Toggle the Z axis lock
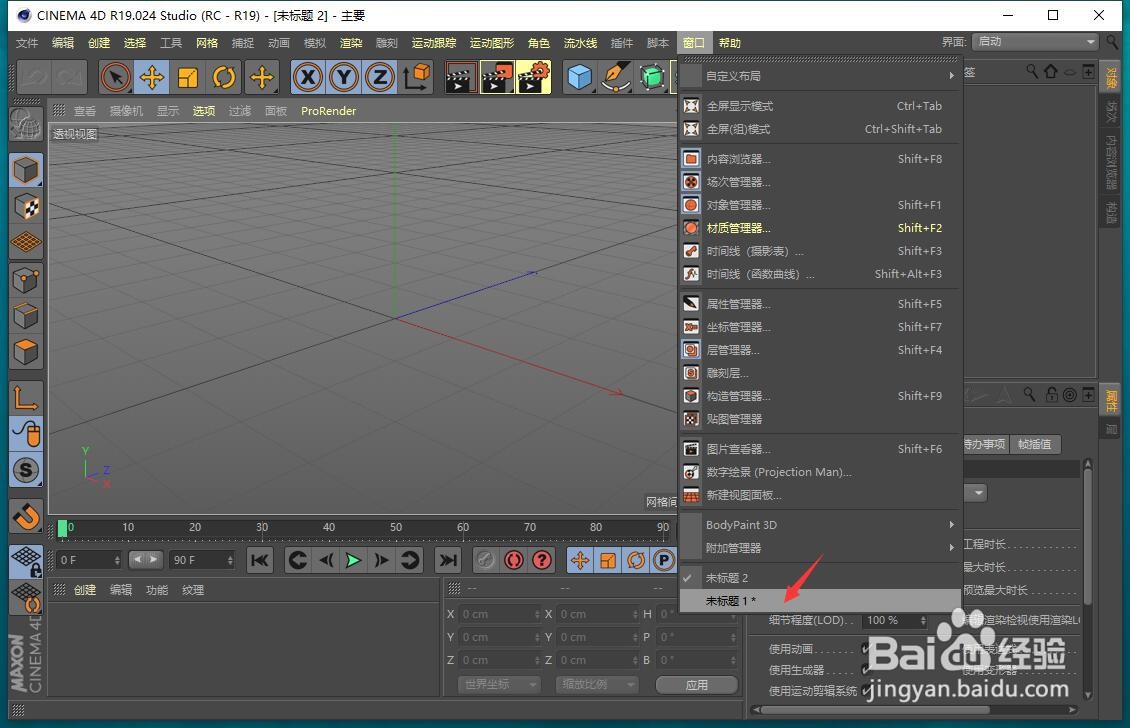1130x728 pixels. (x=380, y=77)
